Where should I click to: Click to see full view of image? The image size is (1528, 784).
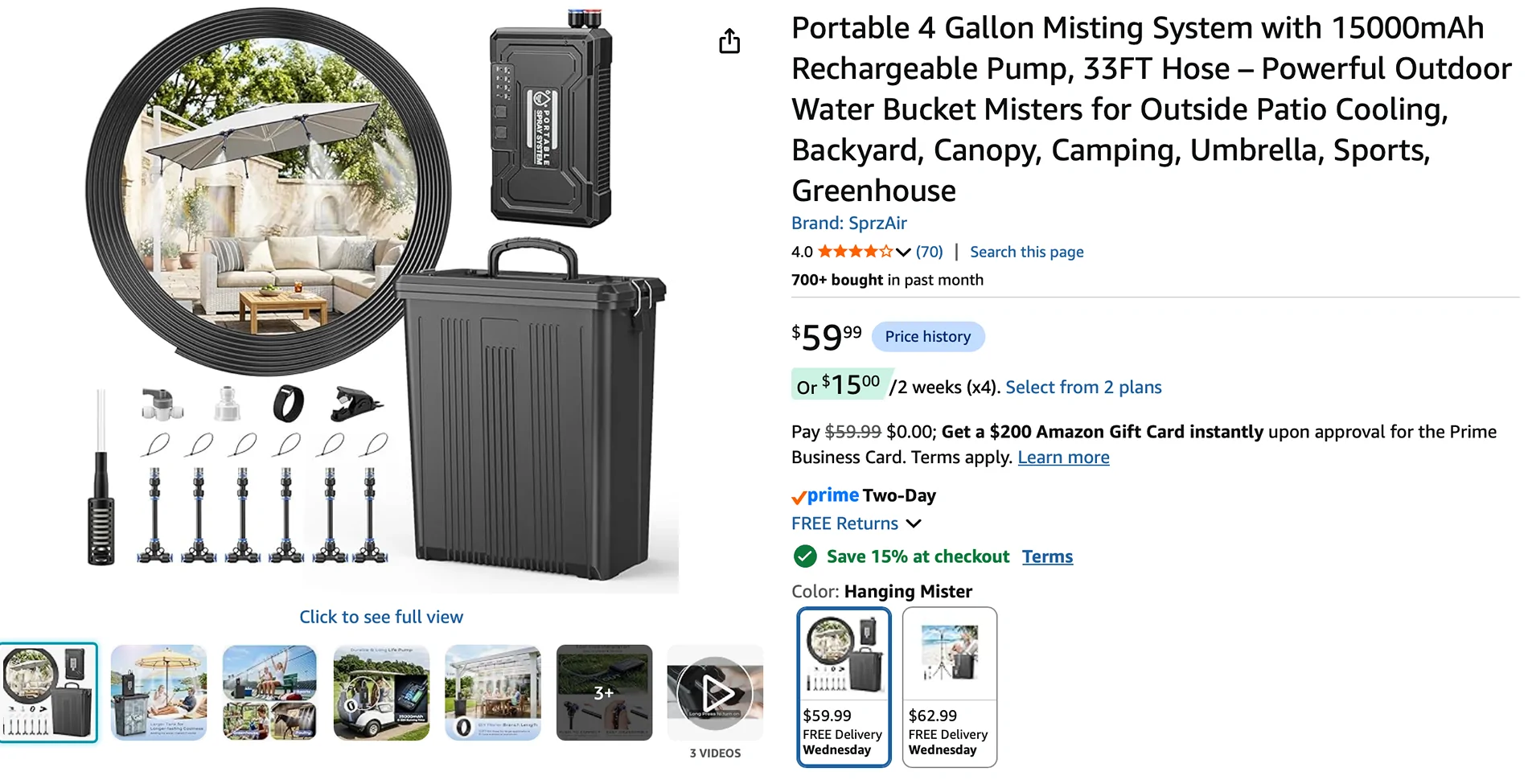click(x=381, y=617)
